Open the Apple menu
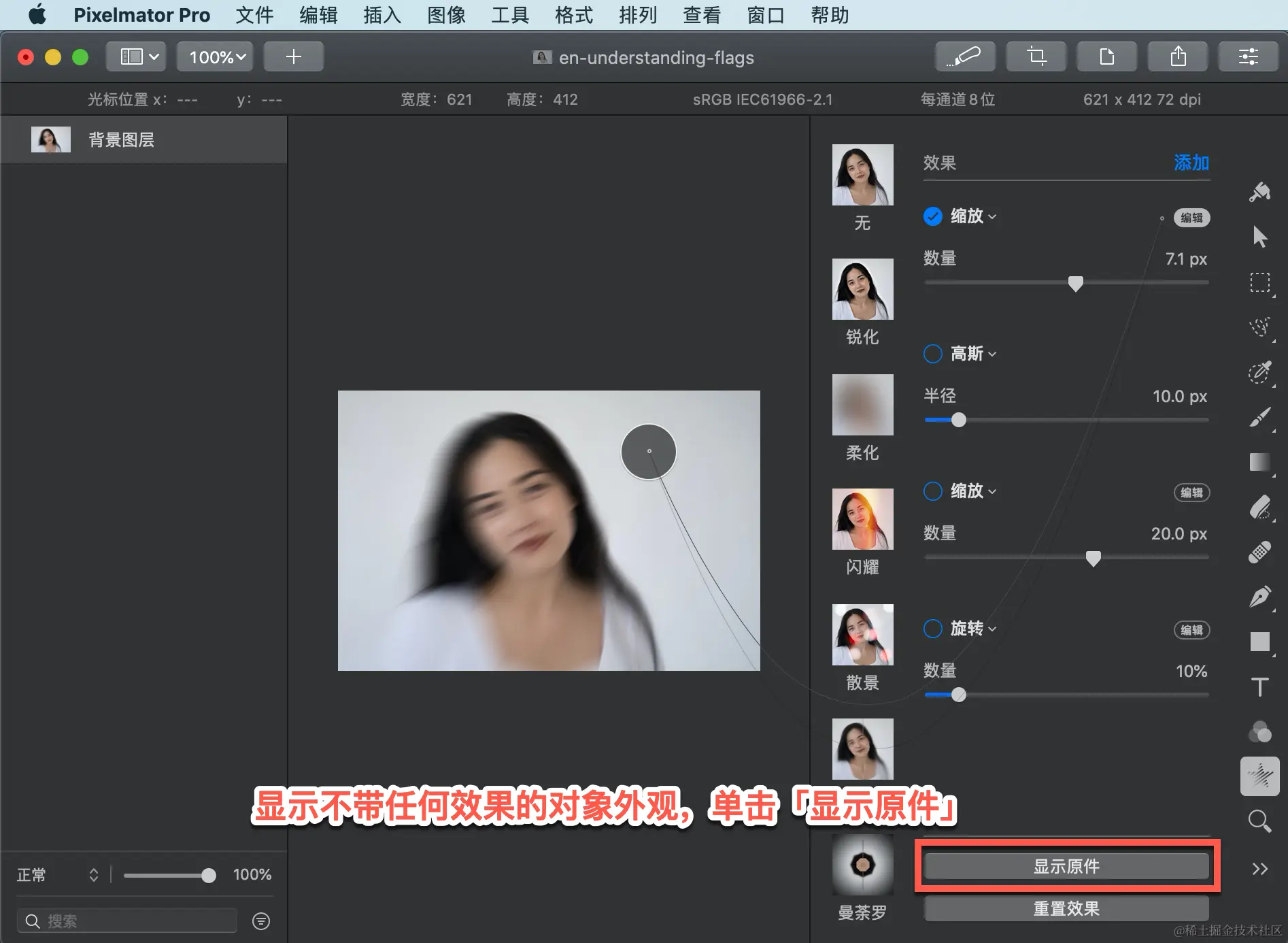Image resolution: width=1288 pixels, height=943 pixels. [x=37, y=14]
